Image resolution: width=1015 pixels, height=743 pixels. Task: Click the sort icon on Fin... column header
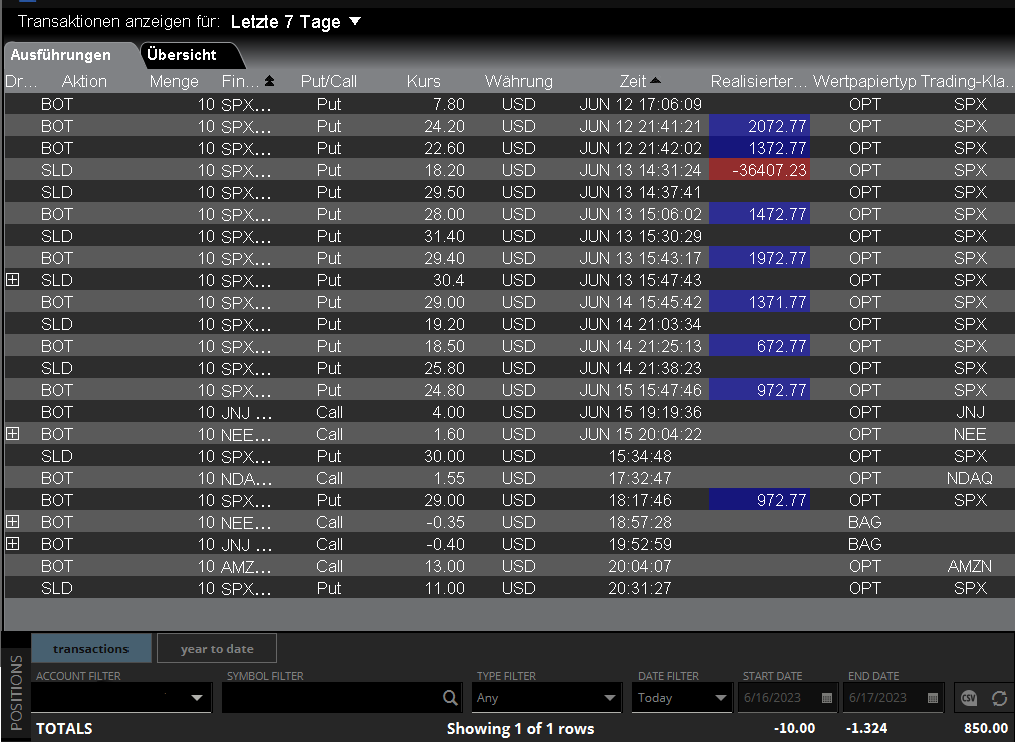coord(269,81)
